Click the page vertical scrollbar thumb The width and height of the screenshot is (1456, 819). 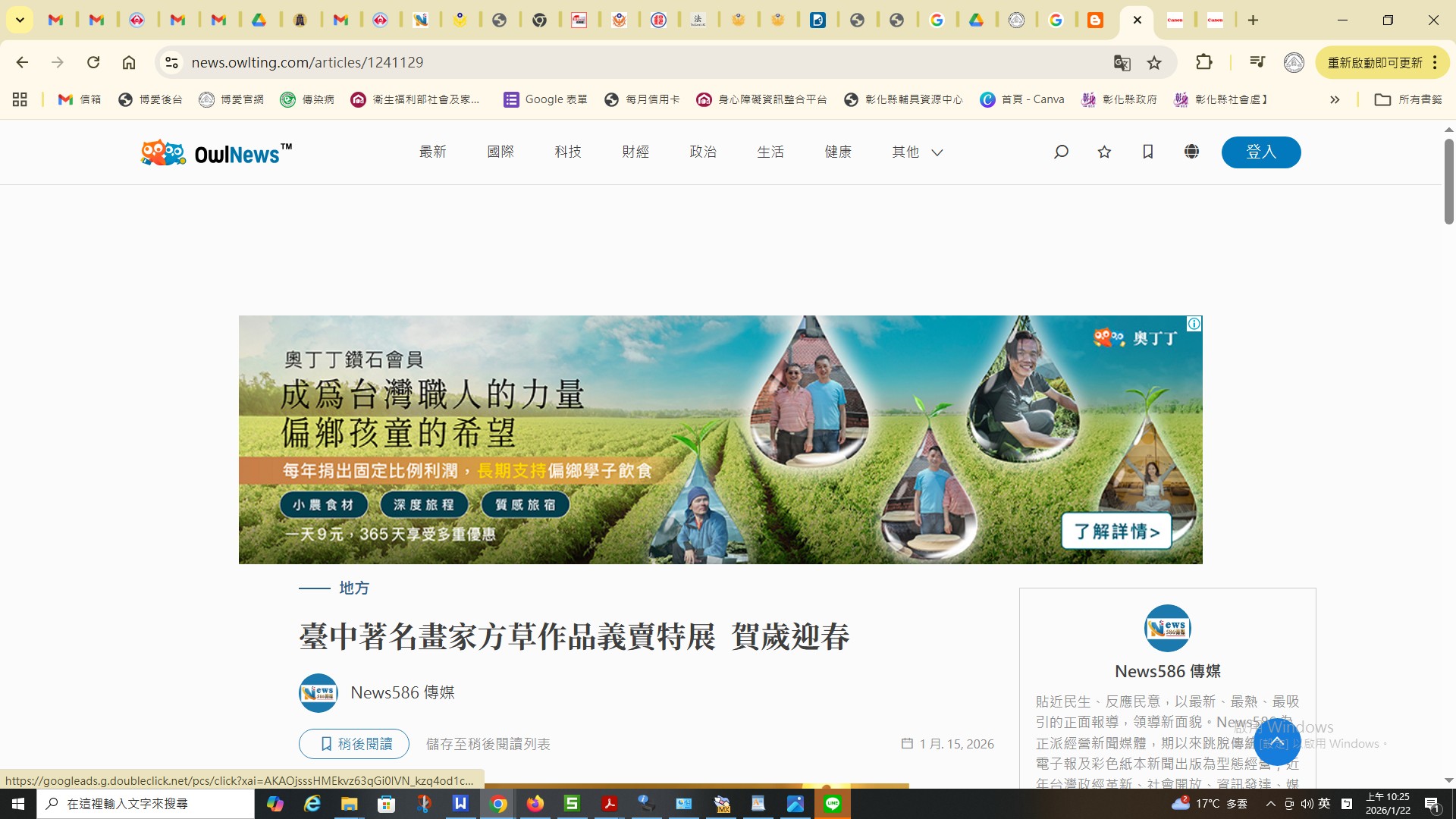1448,182
